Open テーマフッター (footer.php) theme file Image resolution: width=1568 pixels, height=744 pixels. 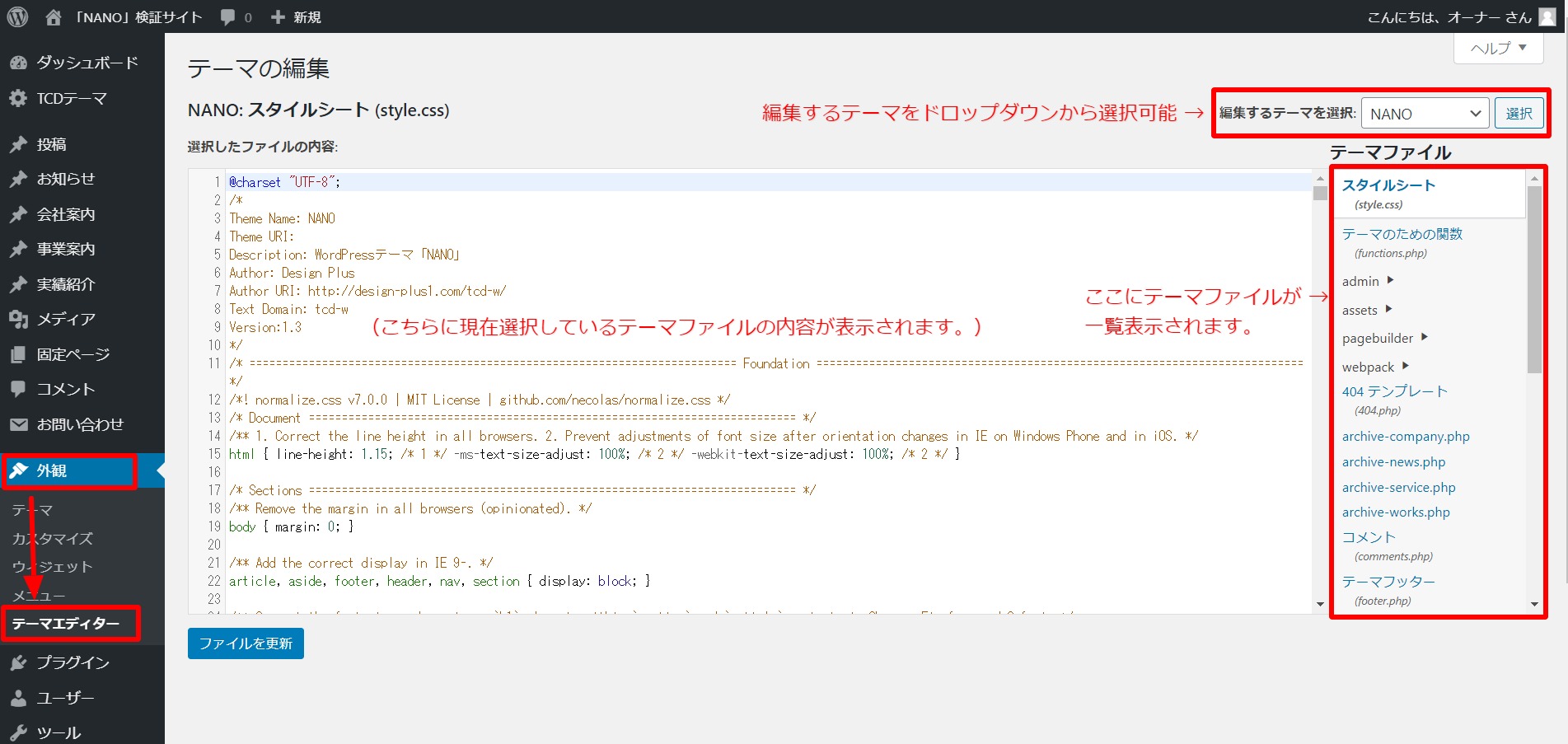tap(1388, 591)
